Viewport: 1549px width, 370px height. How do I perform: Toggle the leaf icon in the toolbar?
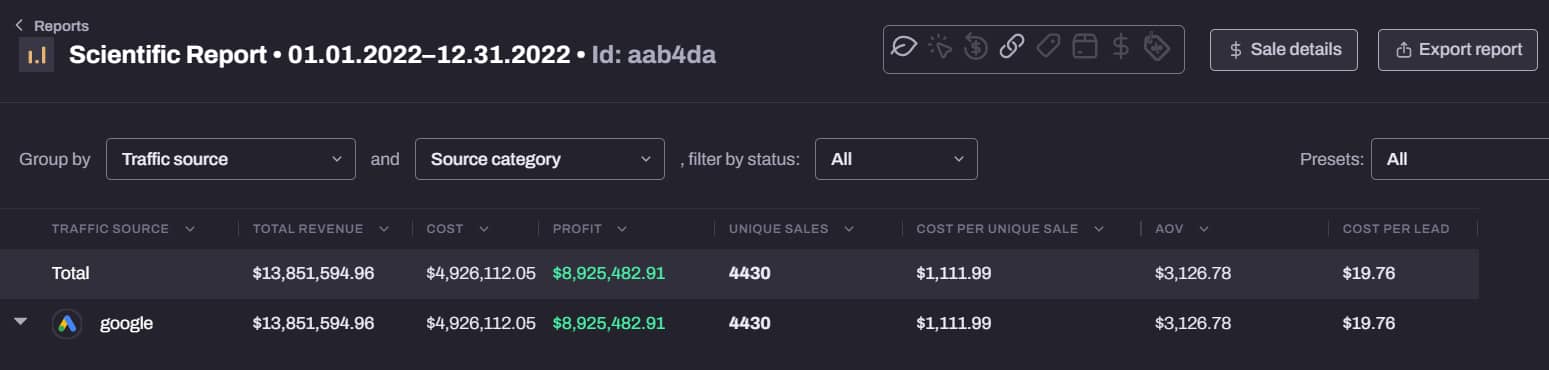[904, 47]
